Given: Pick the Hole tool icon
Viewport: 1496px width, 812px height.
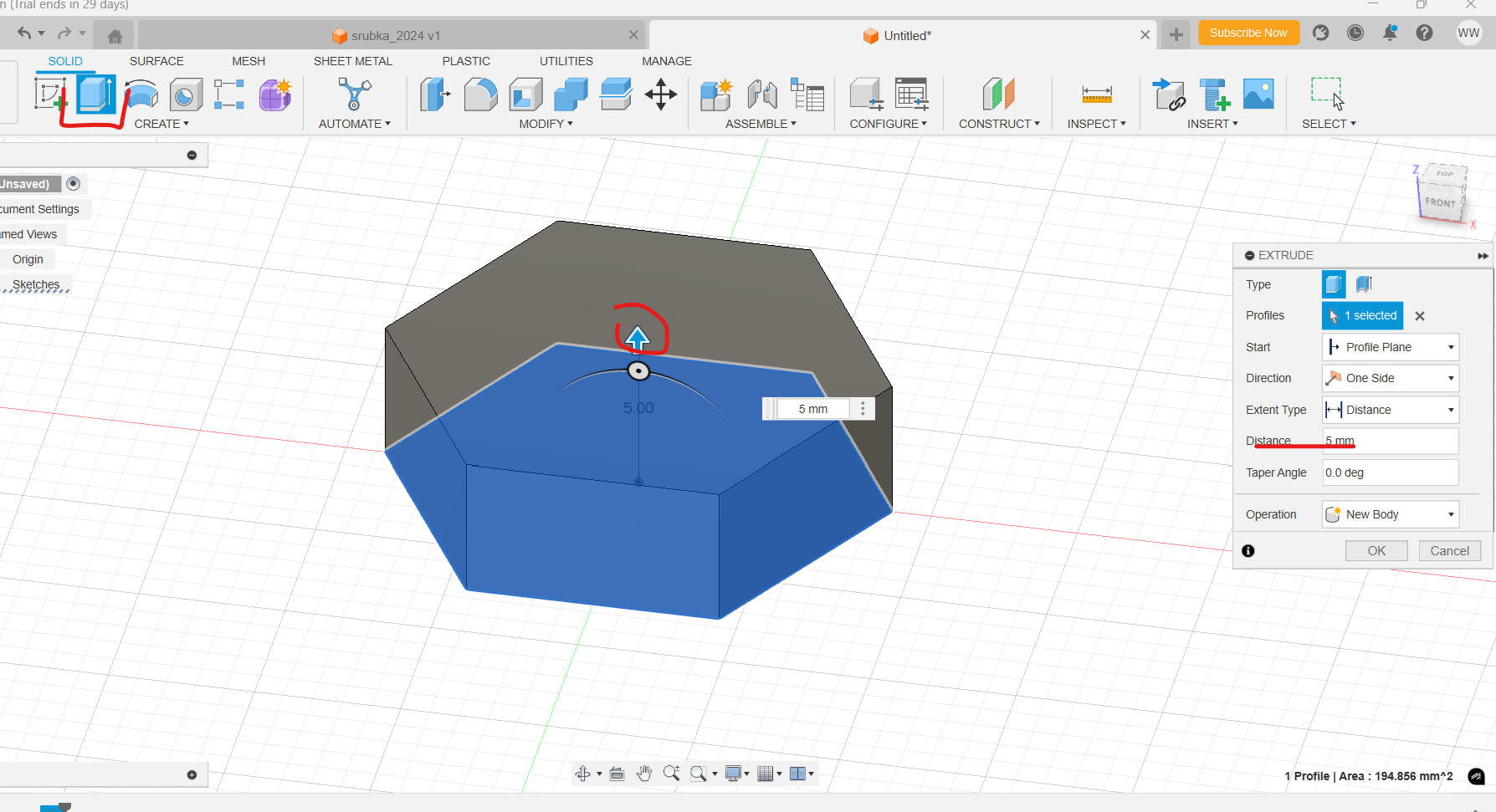Looking at the screenshot, I should (x=186, y=94).
